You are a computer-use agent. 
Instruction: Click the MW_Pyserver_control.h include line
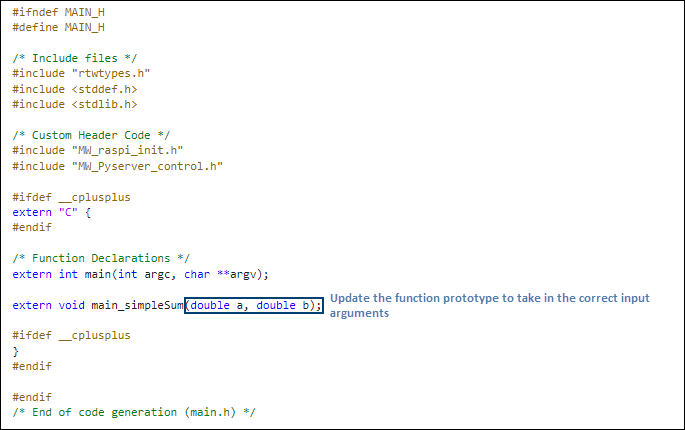click(117, 165)
